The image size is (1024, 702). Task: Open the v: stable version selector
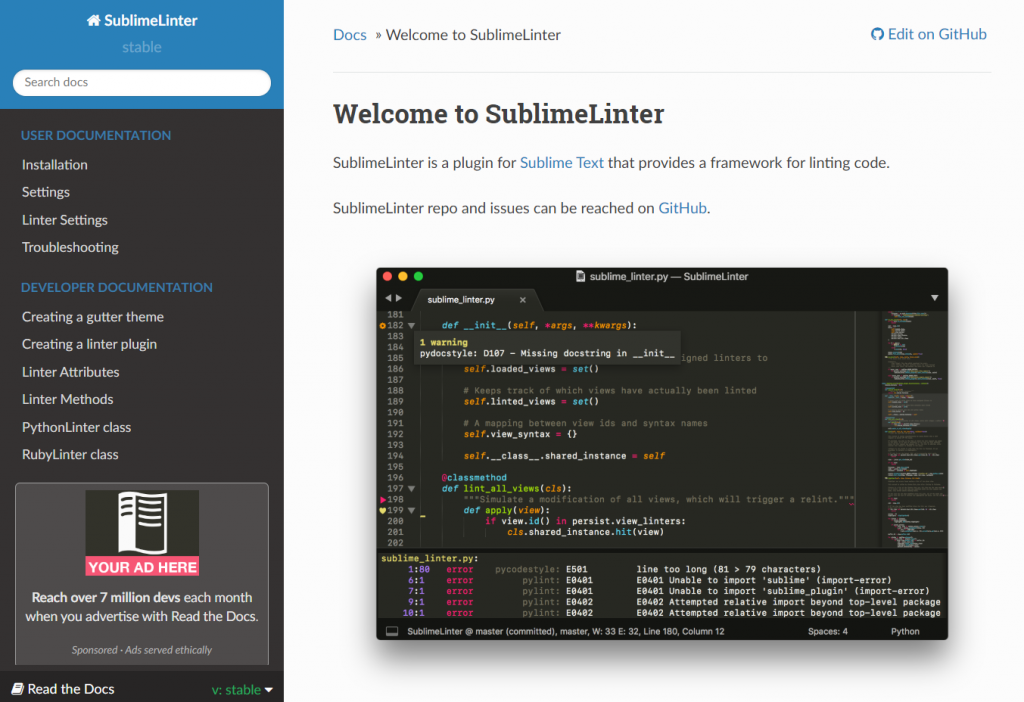(241, 689)
